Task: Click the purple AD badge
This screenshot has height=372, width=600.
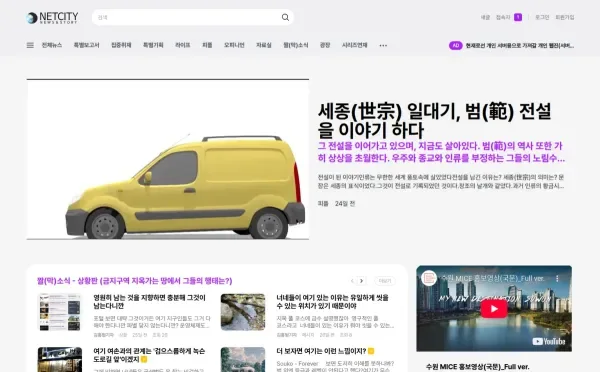Action: pyautogui.click(x=455, y=46)
